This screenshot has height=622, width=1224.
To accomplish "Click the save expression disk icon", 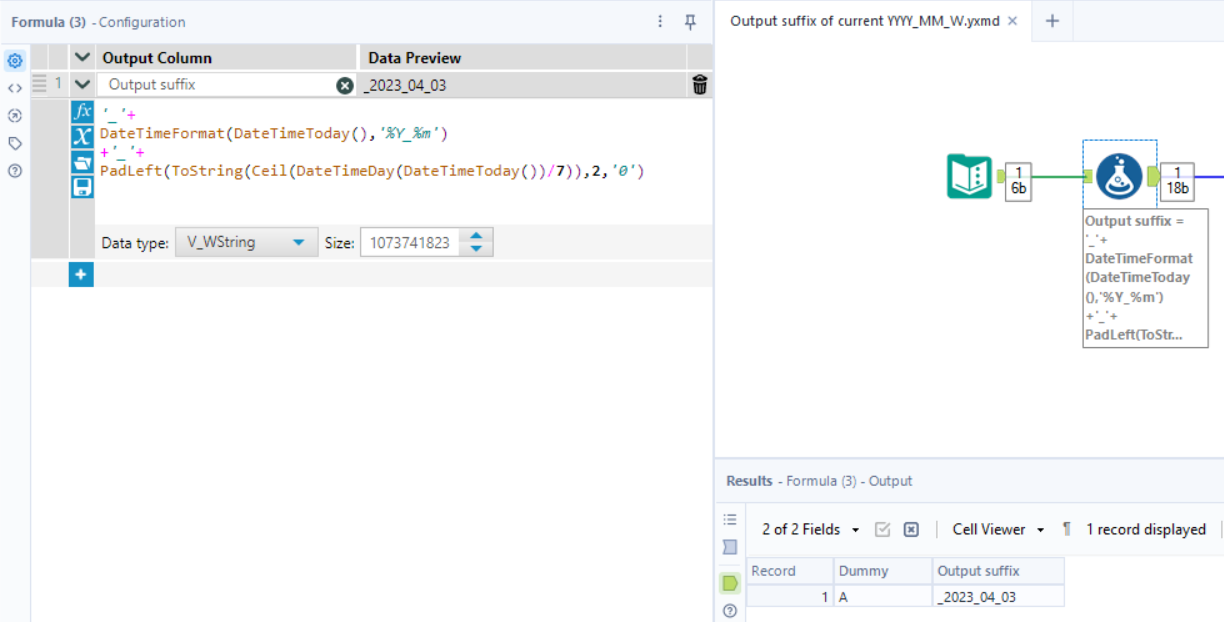I will [83, 186].
